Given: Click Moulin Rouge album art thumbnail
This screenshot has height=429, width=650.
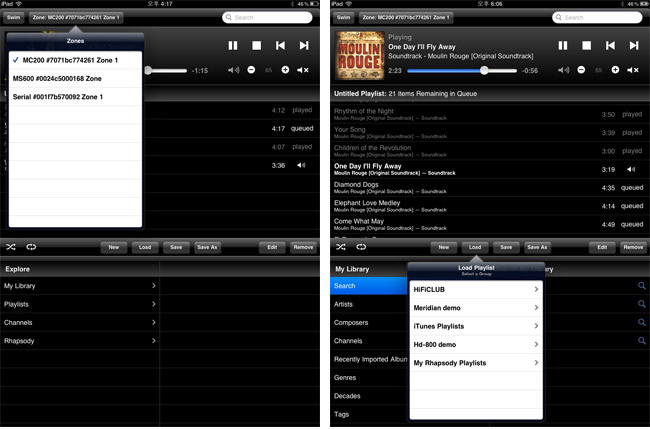Looking at the screenshot, I should click(x=360, y=55).
